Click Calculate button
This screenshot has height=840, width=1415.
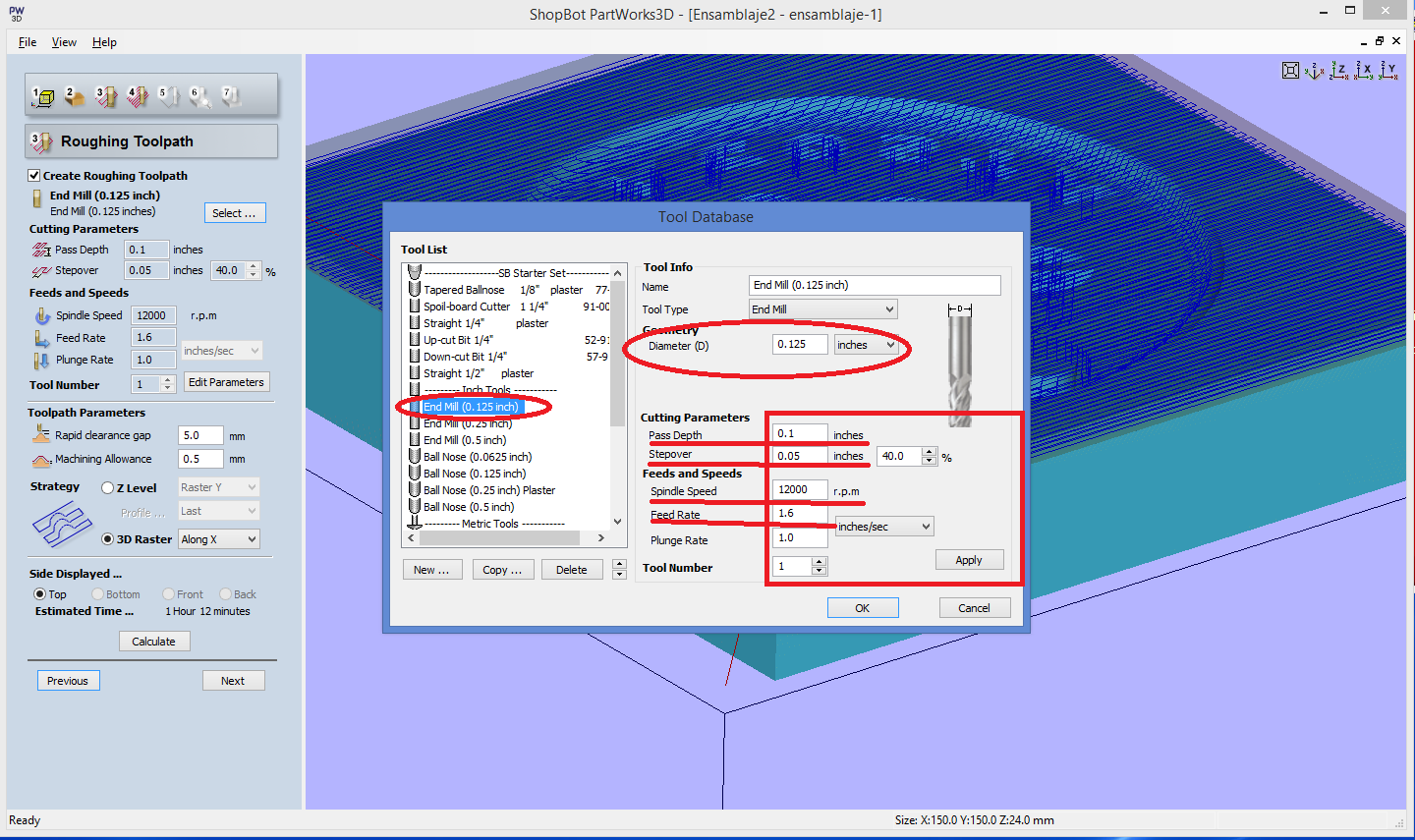154,642
